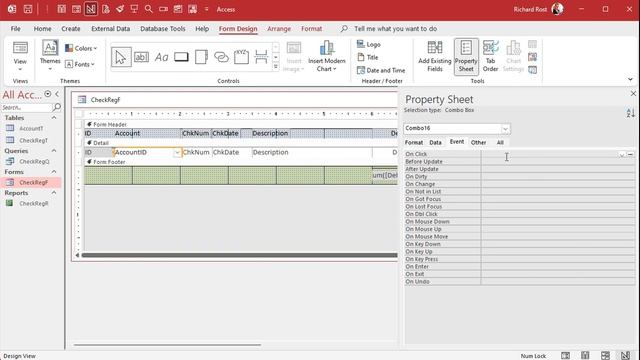
Task: Open navigation pane All Access Objects menu
Action: coord(48,94)
